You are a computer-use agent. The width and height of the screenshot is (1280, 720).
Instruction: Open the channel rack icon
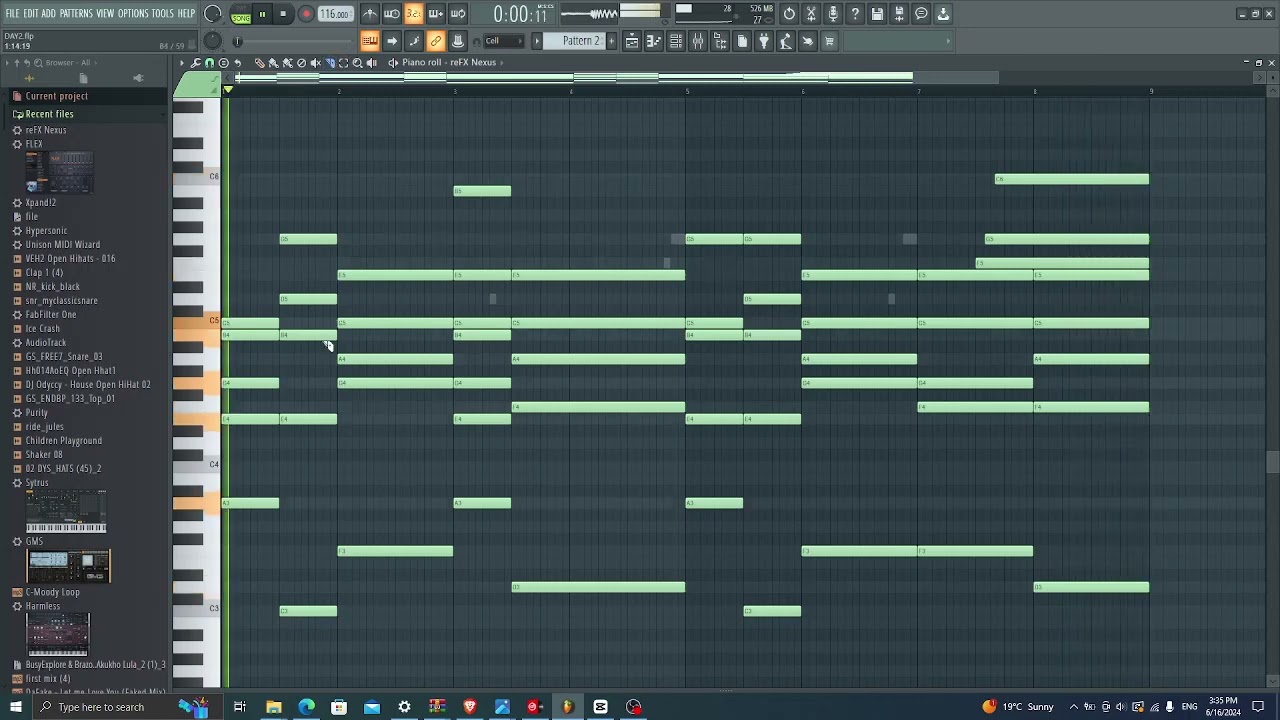pos(676,41)
